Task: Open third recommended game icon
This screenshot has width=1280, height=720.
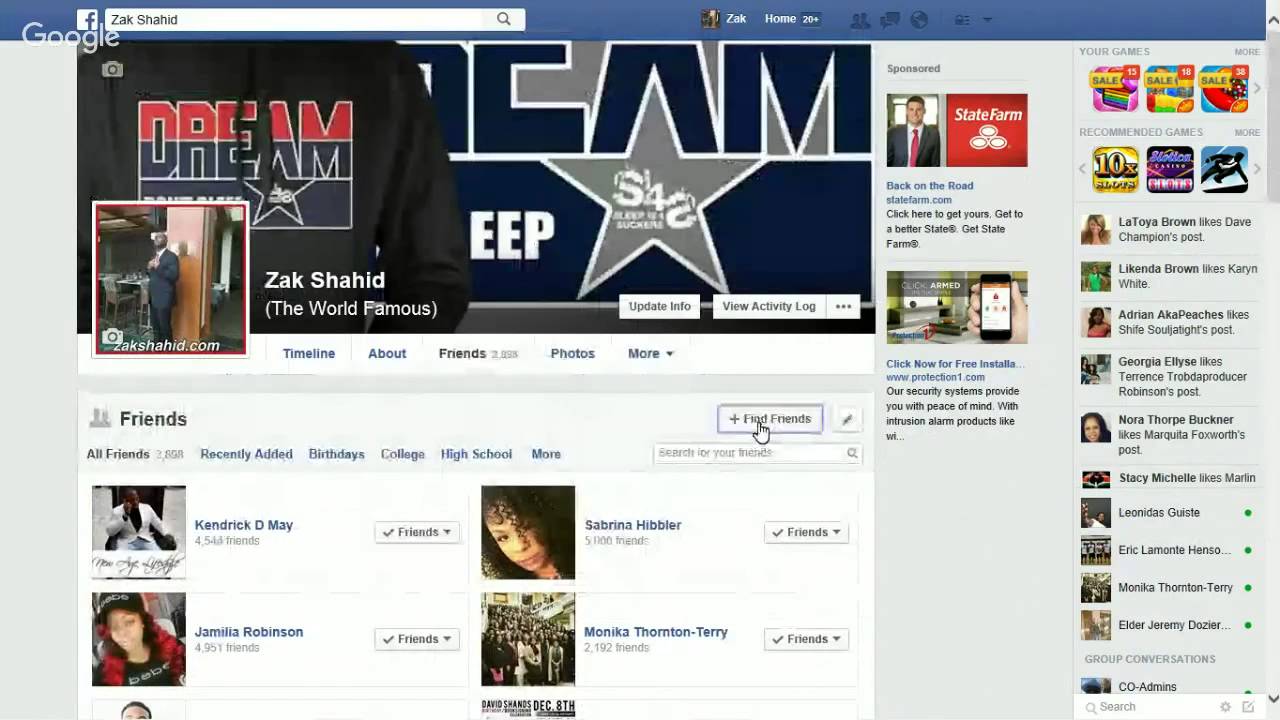Action: pyautogui.click(x=1224, y=170)
